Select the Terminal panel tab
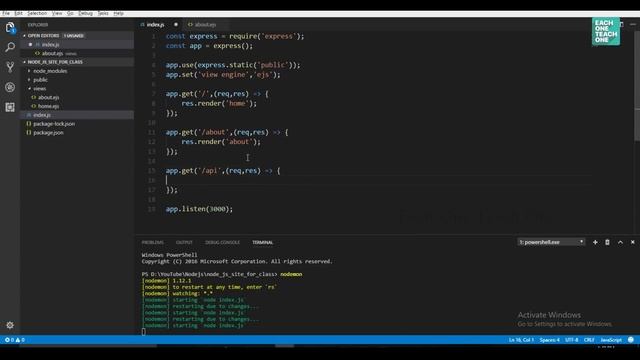This screenshot has width=640, height=360. point(262,242)
